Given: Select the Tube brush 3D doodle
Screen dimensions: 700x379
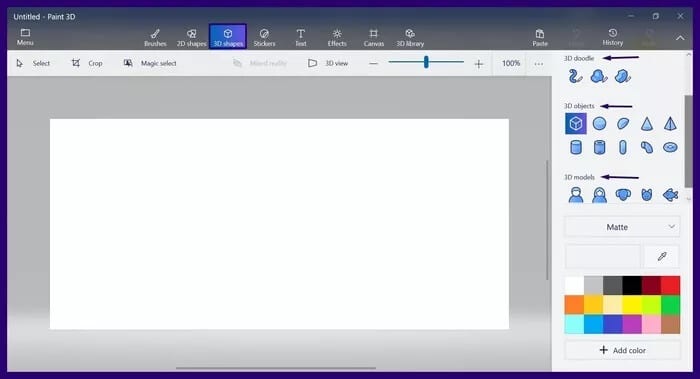Looking at the screenshot, I should [x=575, y=76].
